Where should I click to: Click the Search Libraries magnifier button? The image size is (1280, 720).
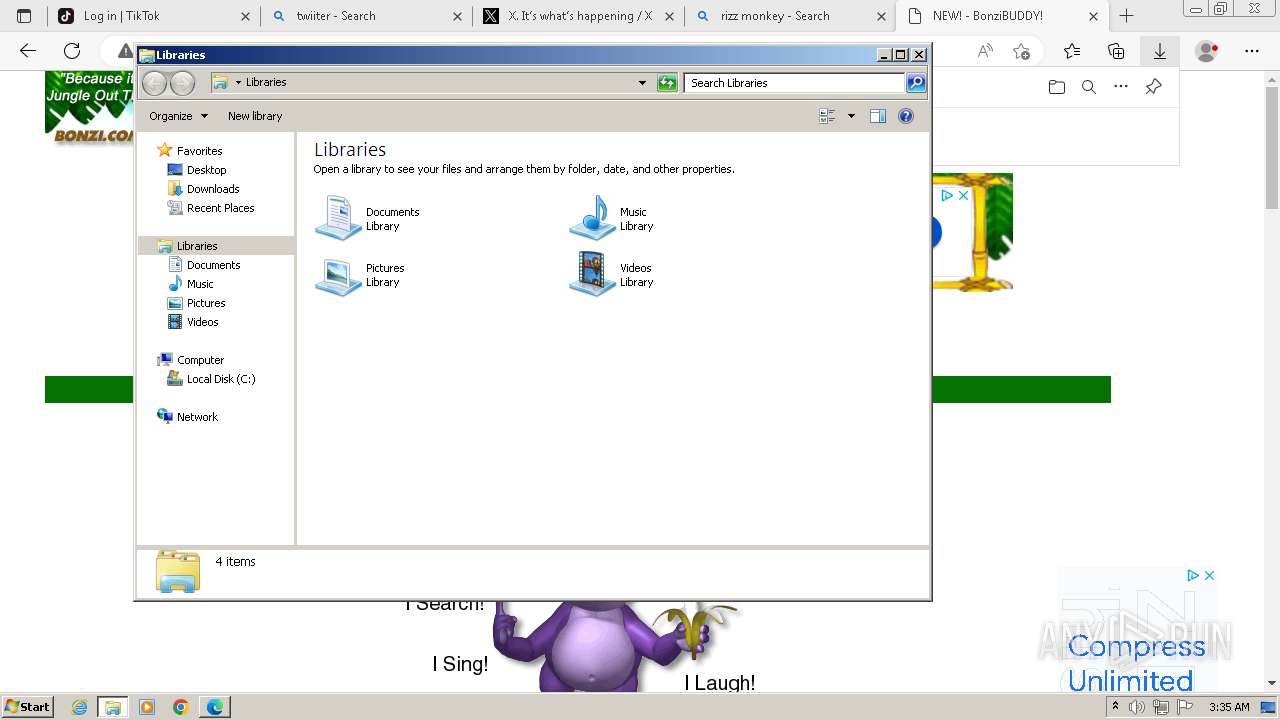pos(916,83)
